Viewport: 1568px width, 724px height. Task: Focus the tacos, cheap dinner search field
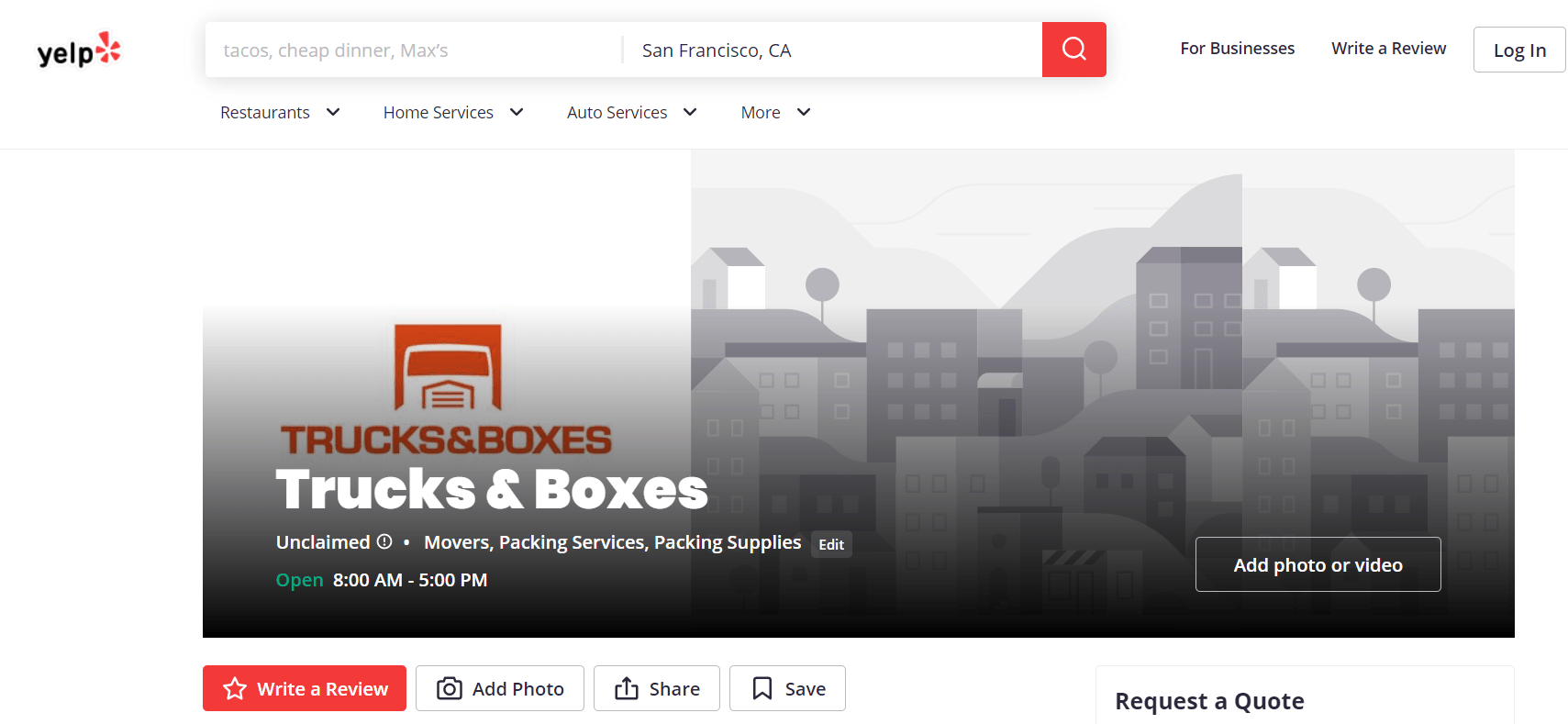[413, 50]
